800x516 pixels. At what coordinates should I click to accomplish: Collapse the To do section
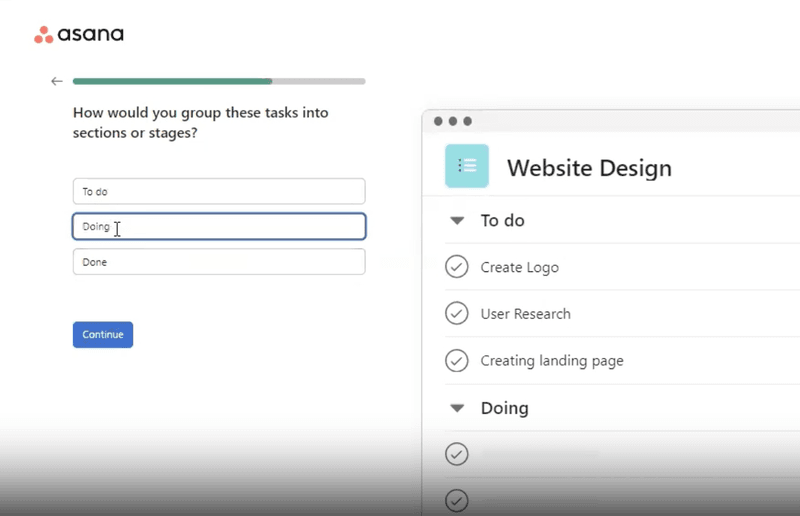pos(457,220)
